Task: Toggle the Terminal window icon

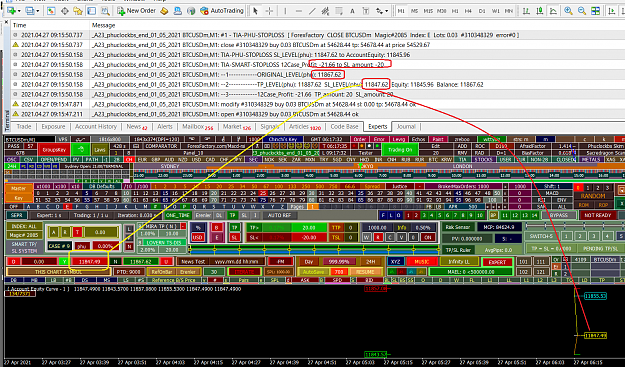Action: 91,11
